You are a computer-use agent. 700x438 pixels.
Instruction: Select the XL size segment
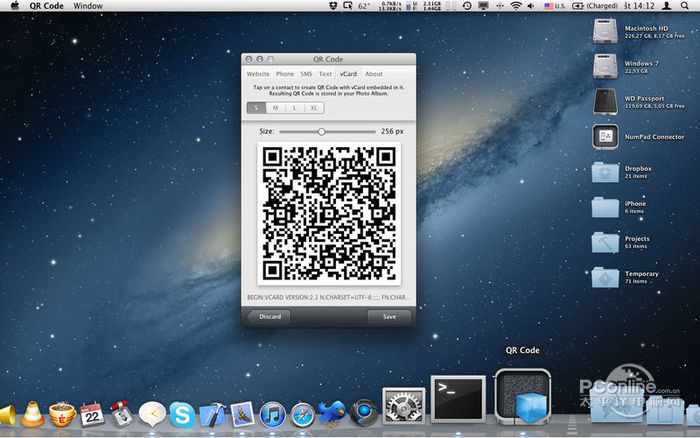[314, 108]
